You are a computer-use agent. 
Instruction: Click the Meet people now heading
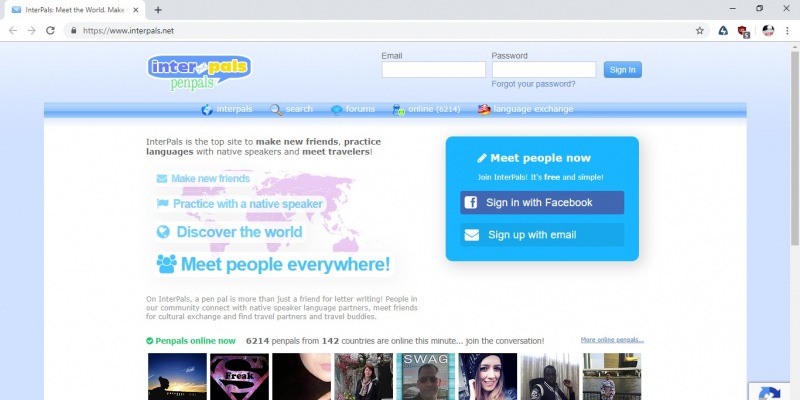(540, 158)
